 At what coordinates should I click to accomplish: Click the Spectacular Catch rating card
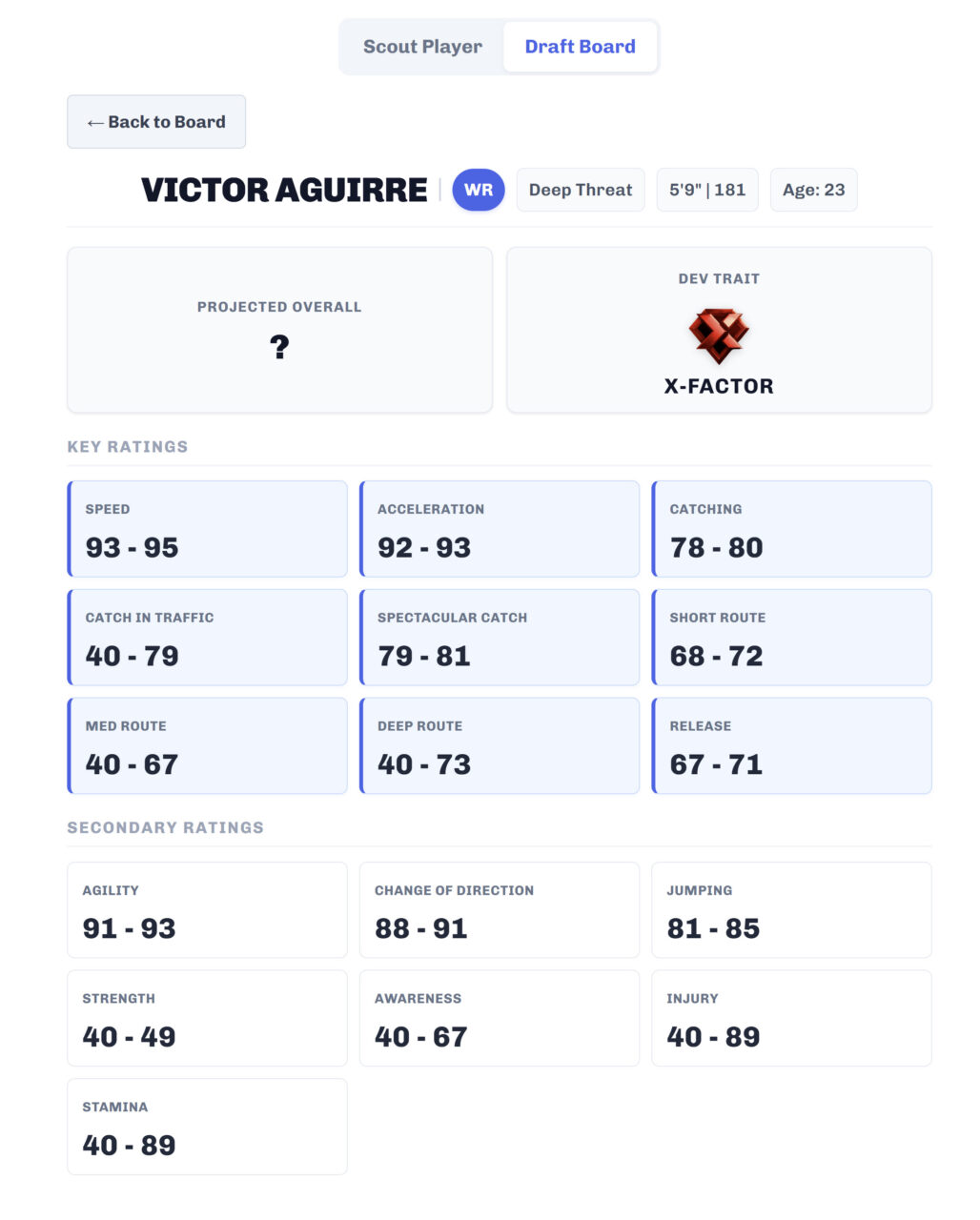point(500,638)
